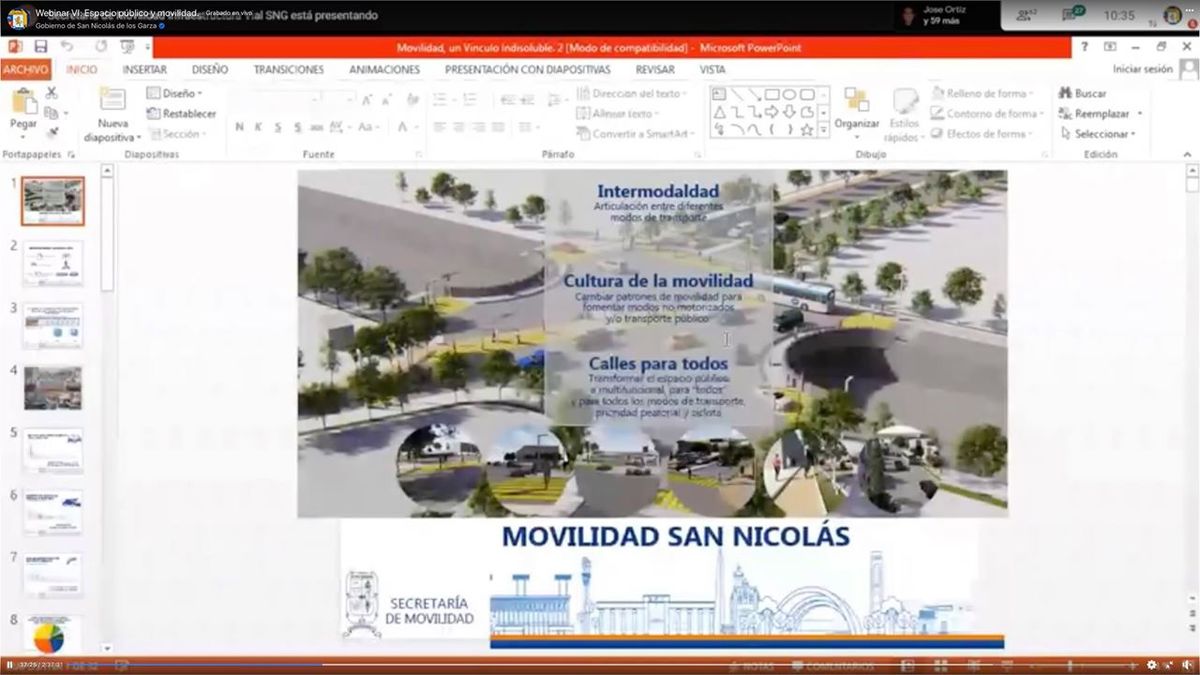Image resolution: width=1200 pixels, height=675 pixels.
Task: Click the Restablecer button
Action: point(182,113)
